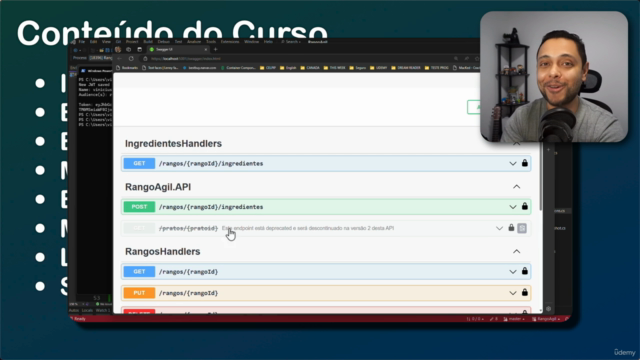Image resolution: width=640 pixels, height=360 pixels.
Task: Click the RangoAgil.API section heading
Action: click(x=158, y=187)
